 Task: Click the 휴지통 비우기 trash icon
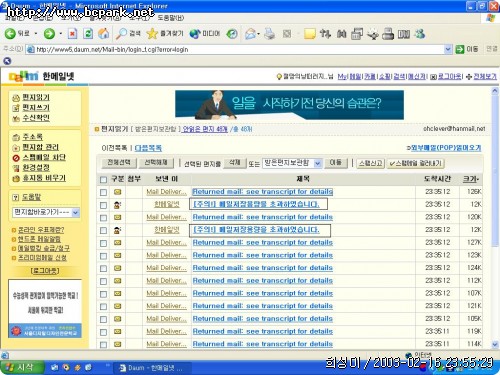pyautogui.click(x=16, y=178)
